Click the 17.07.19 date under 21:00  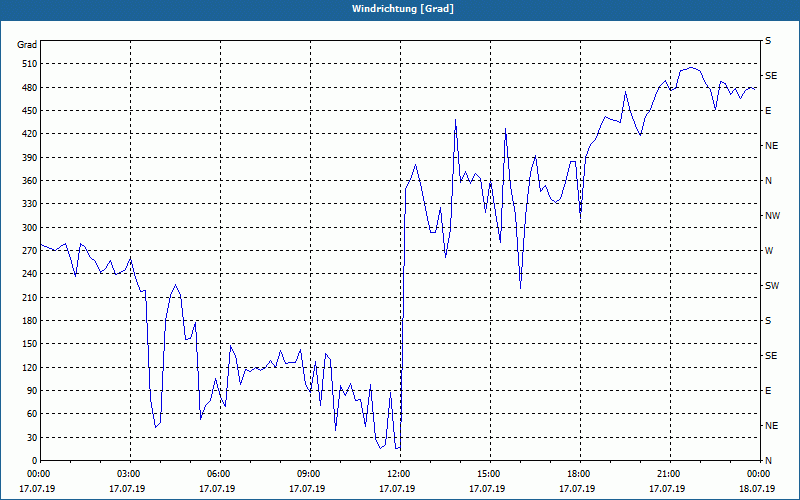[x=667, y=488]
